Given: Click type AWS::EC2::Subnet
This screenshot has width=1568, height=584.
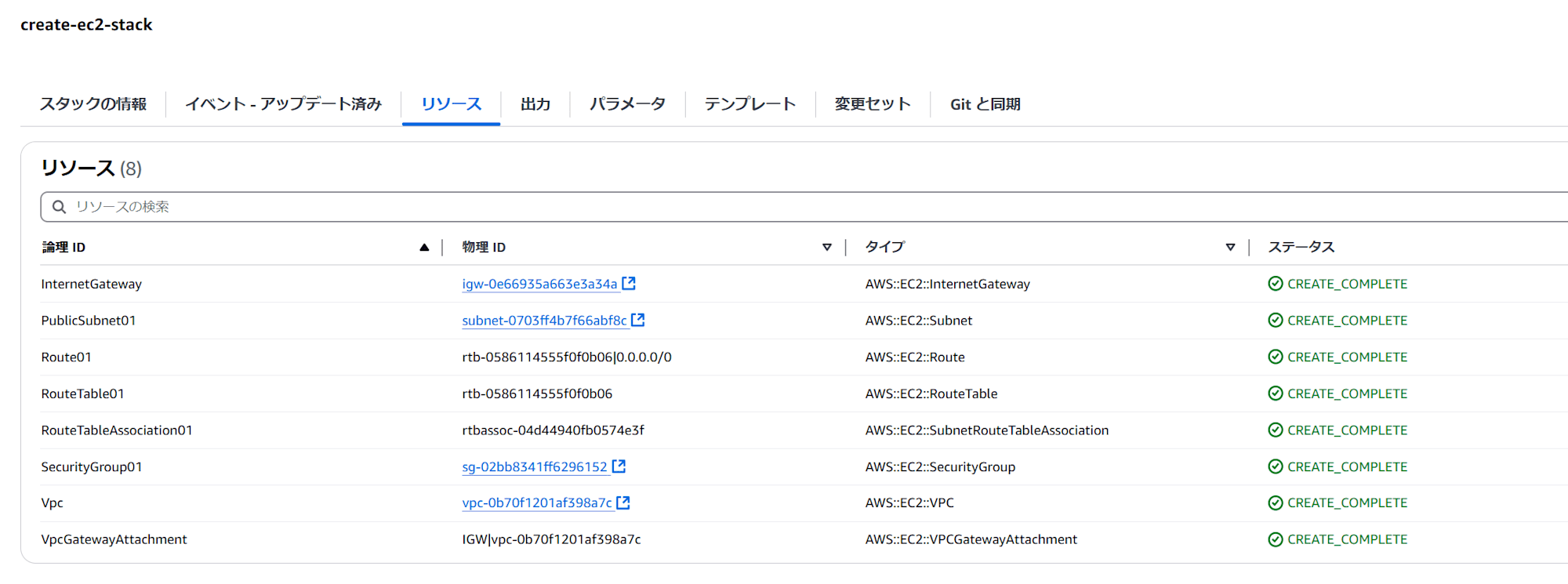Looking at the screenshot, I should [x=919, y=320].
